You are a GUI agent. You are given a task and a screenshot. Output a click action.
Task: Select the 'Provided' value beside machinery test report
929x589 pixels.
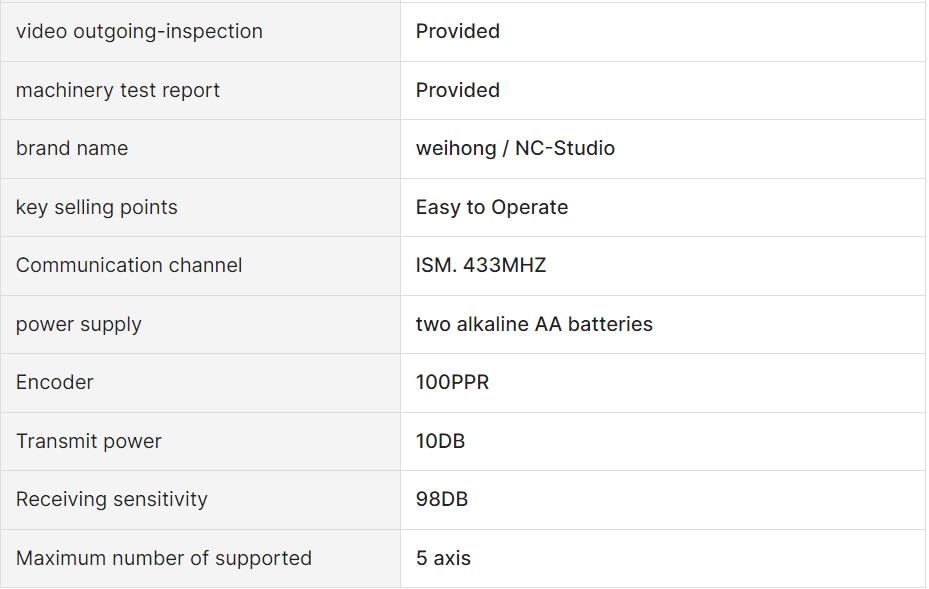coord(457,90)
